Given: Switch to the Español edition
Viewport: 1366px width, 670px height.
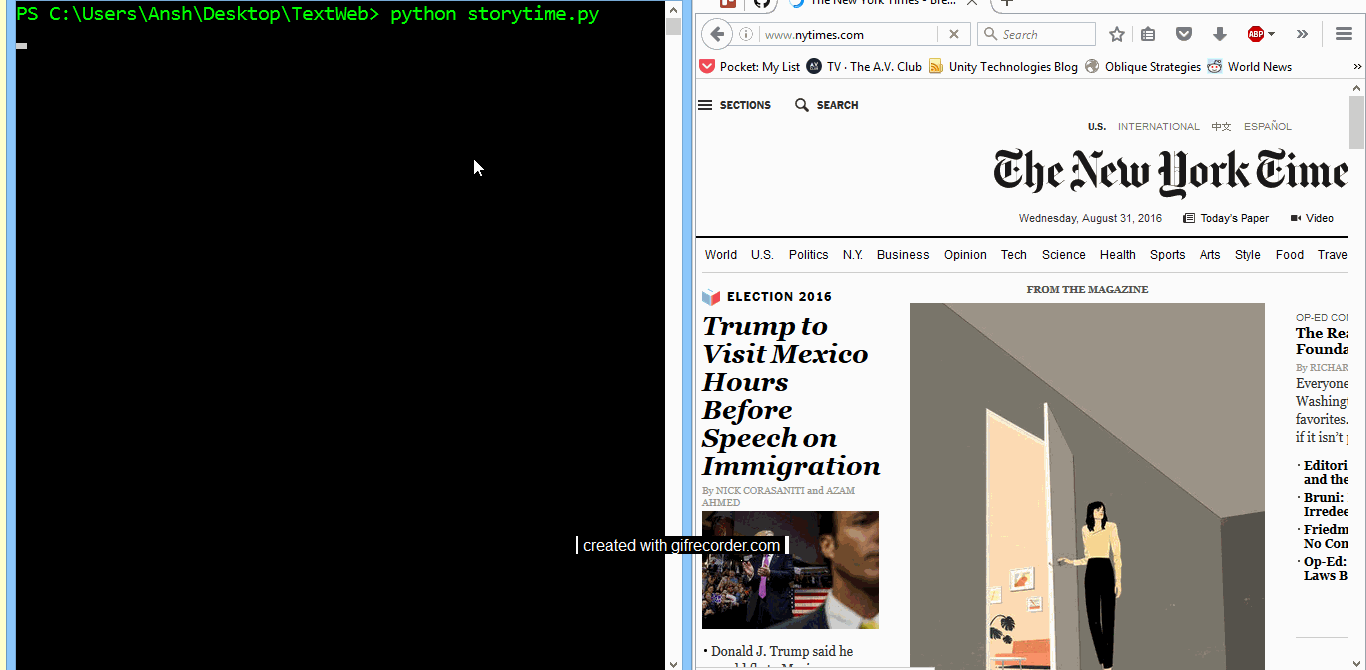Looking at the screenshot, I should 1267,127.
